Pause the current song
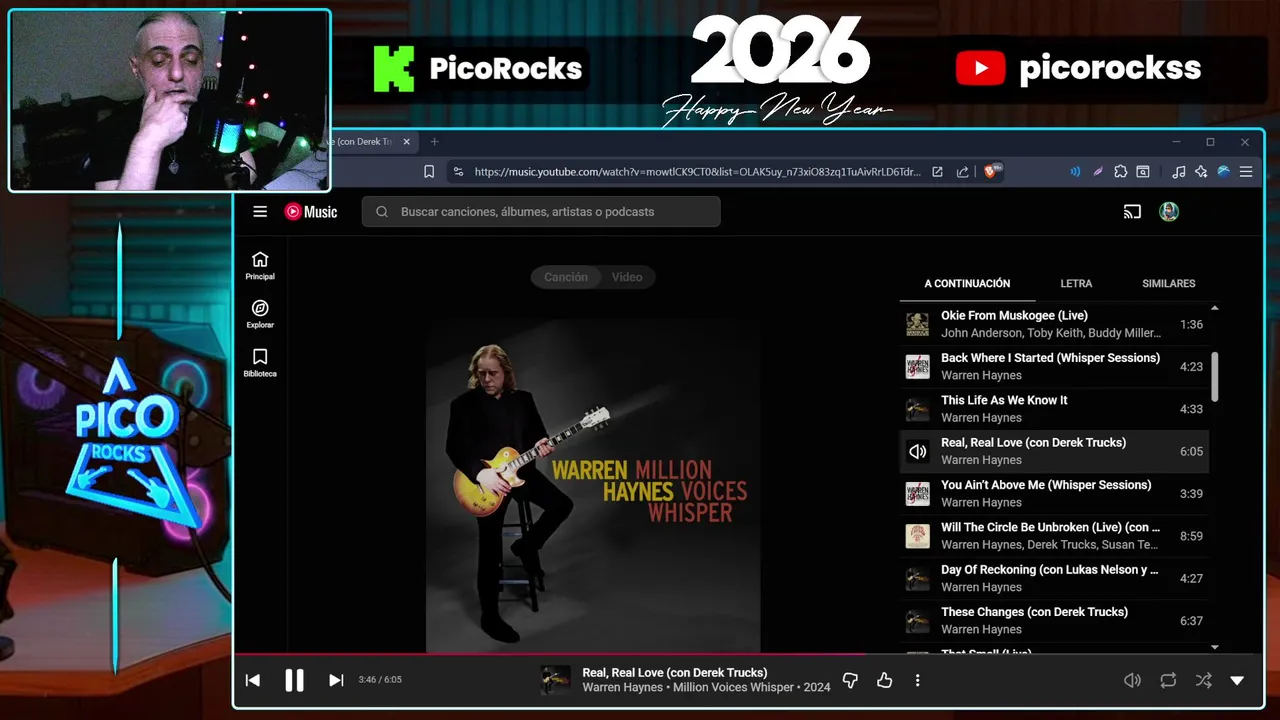Screen dimensions: 1280x720 [x=294, y=680]
